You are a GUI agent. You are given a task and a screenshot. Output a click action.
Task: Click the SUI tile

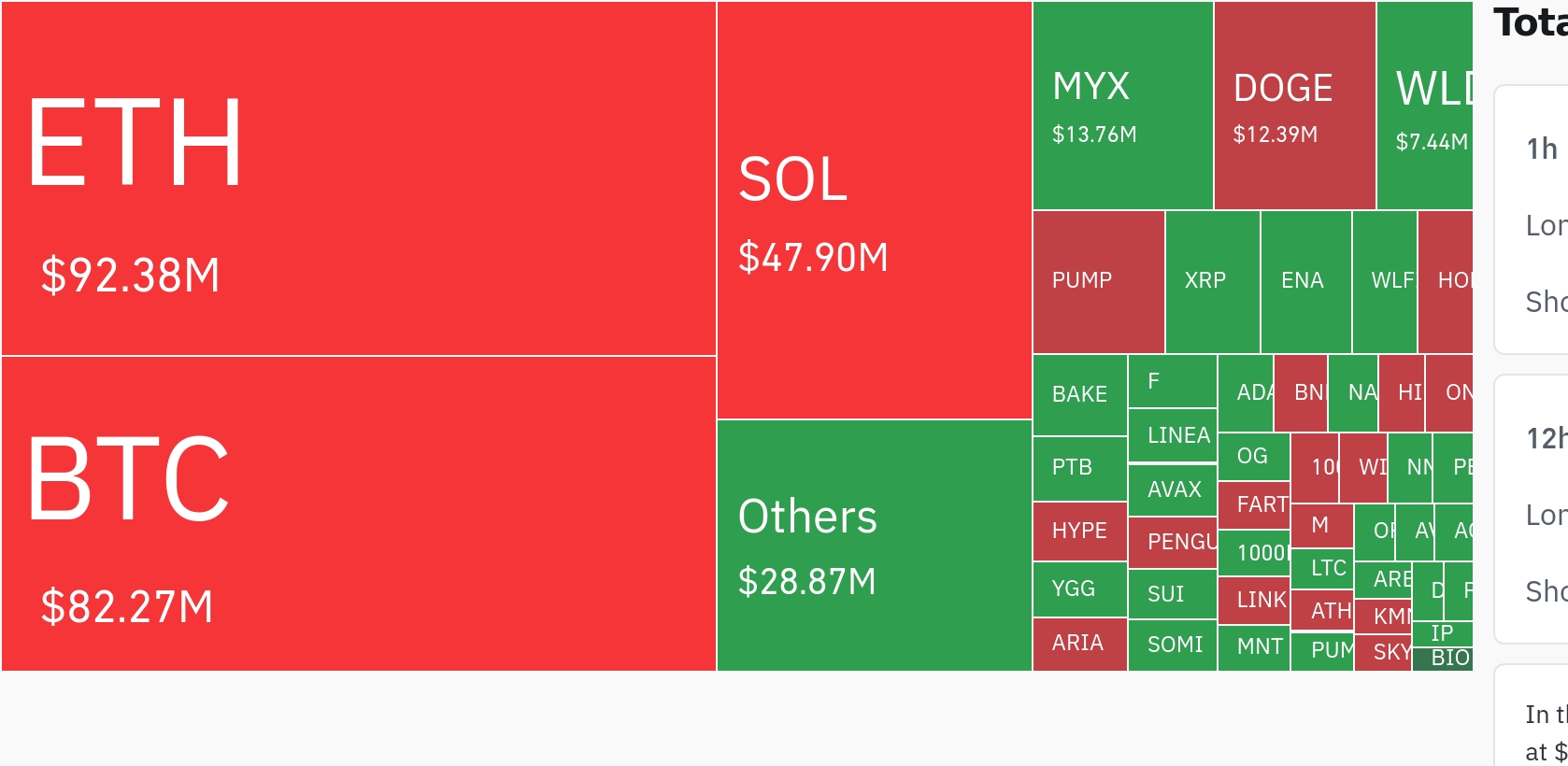(x=1172, y=594)
